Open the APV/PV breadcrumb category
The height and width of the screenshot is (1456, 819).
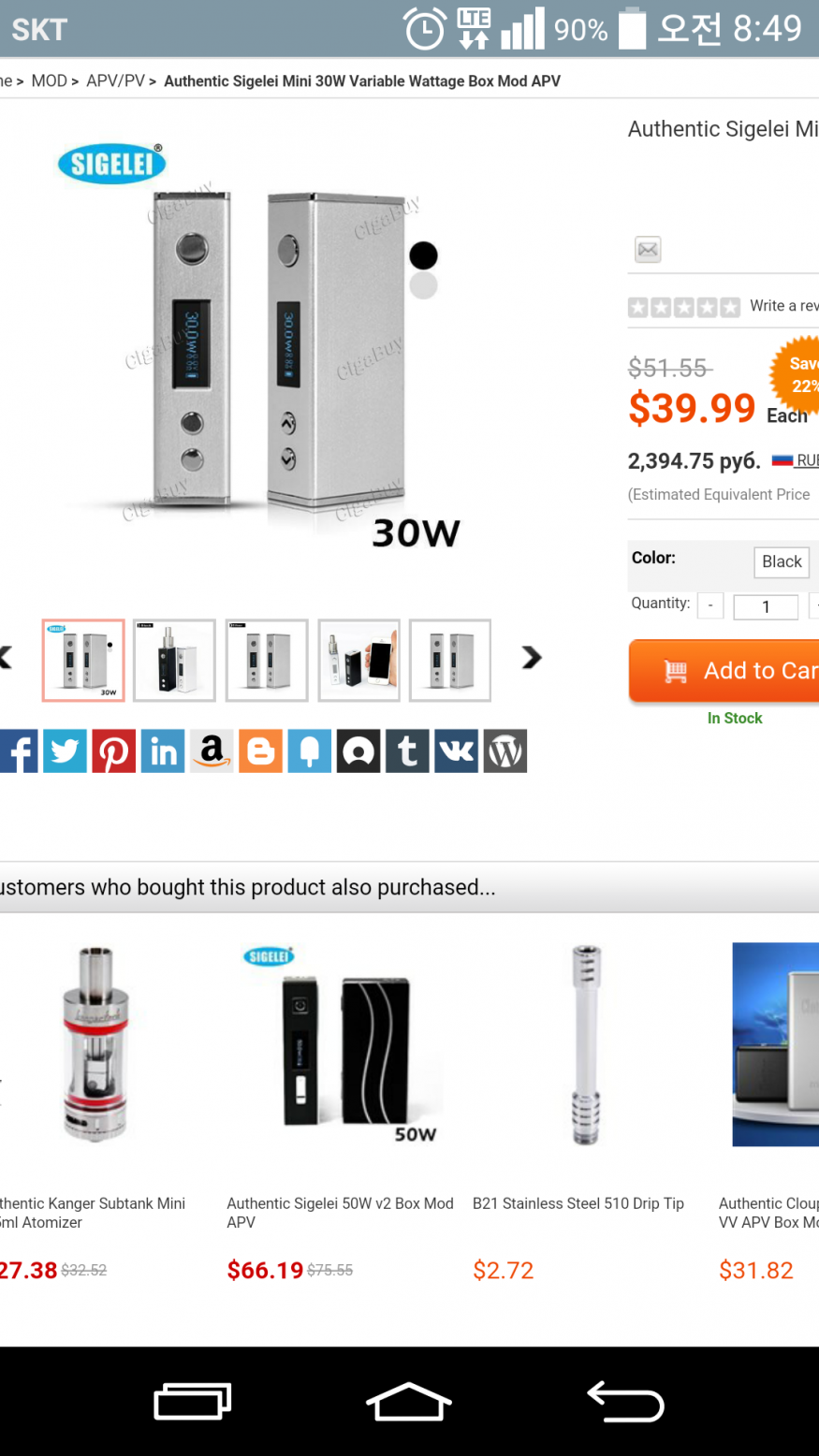(x=115, y=80)
